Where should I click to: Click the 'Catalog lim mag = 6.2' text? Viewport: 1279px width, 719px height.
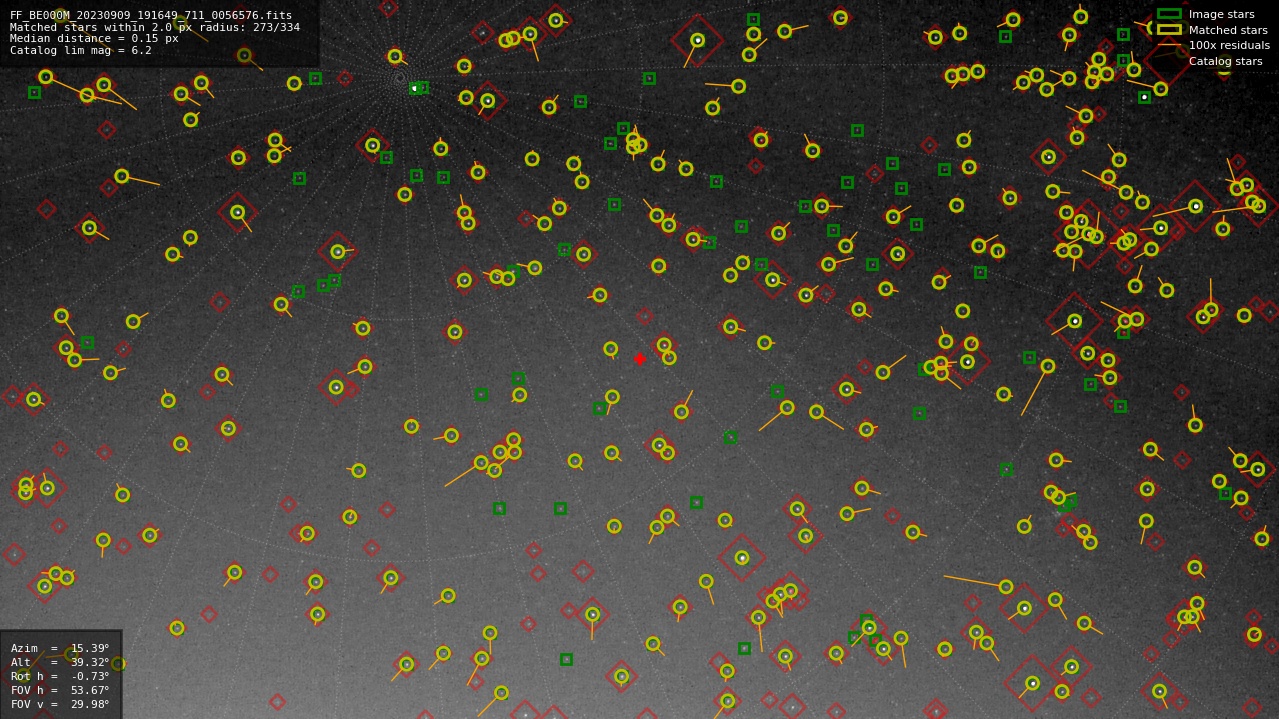pyautogui.click(x=81, y=50)
